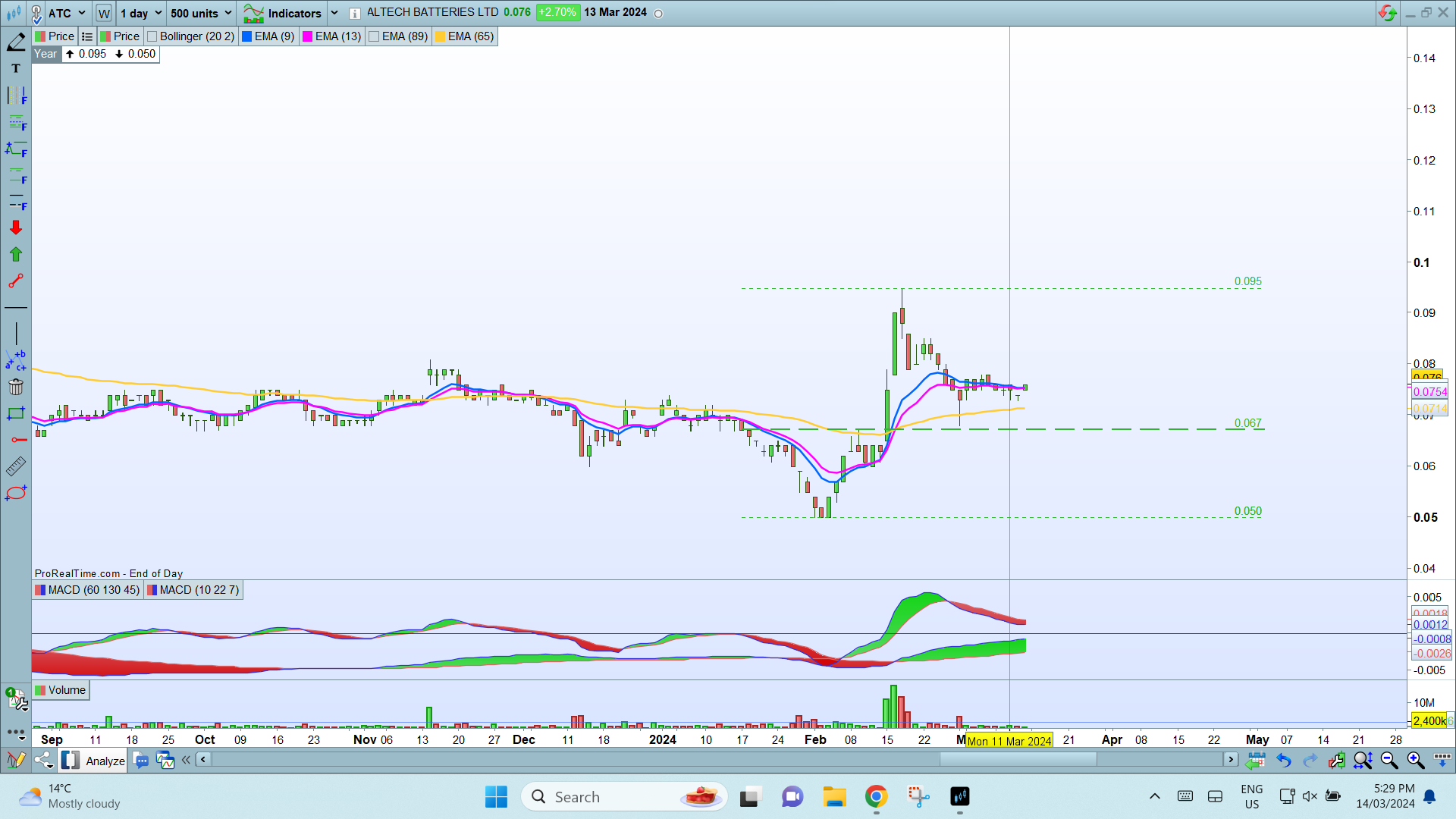Image resolution: width=1456 pixels, height=819 pixels.
Task: Toggle the EMA (13) magenta indicator
Action: (x=332, y=36)
